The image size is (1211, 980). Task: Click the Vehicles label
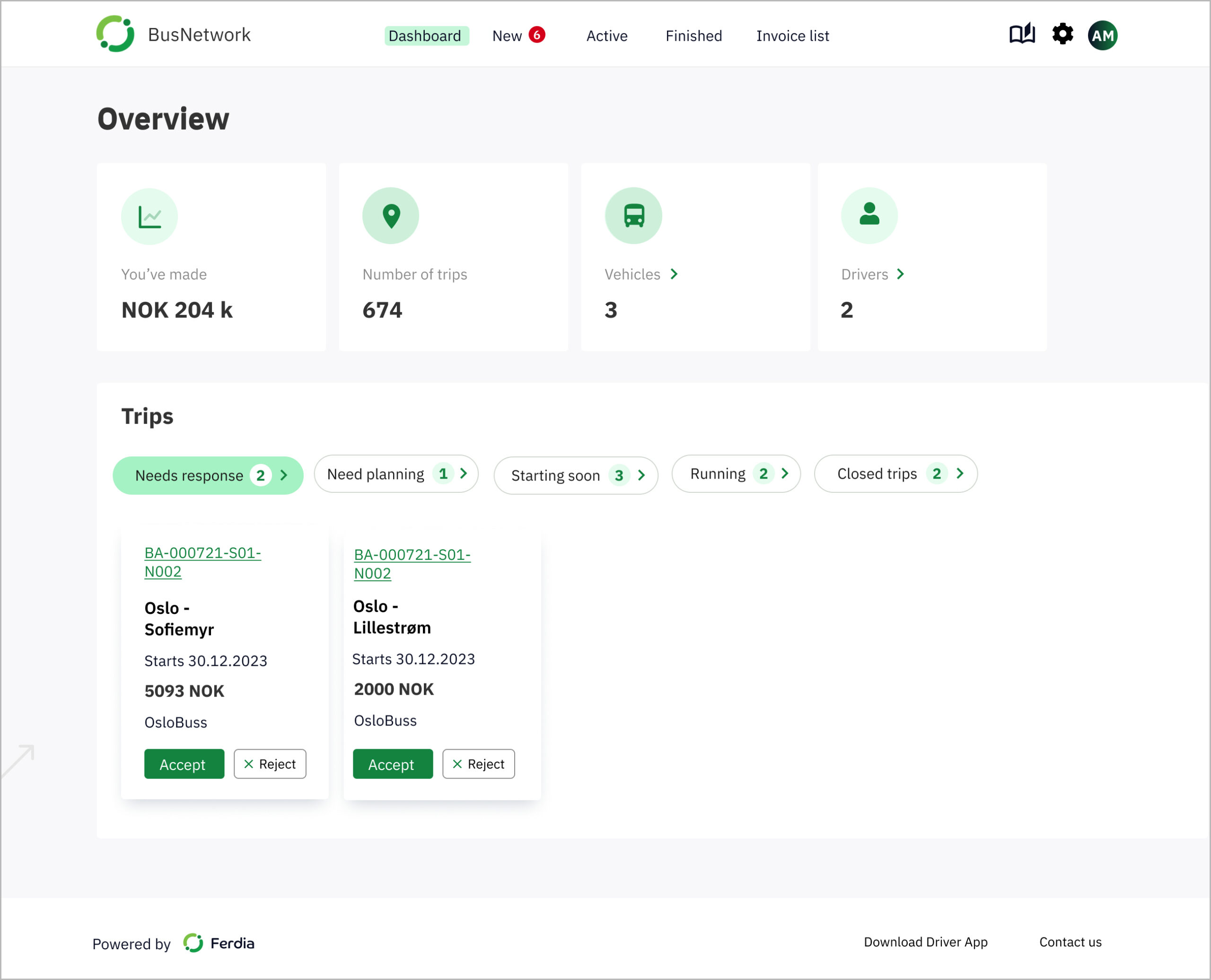tap(632, 274)
